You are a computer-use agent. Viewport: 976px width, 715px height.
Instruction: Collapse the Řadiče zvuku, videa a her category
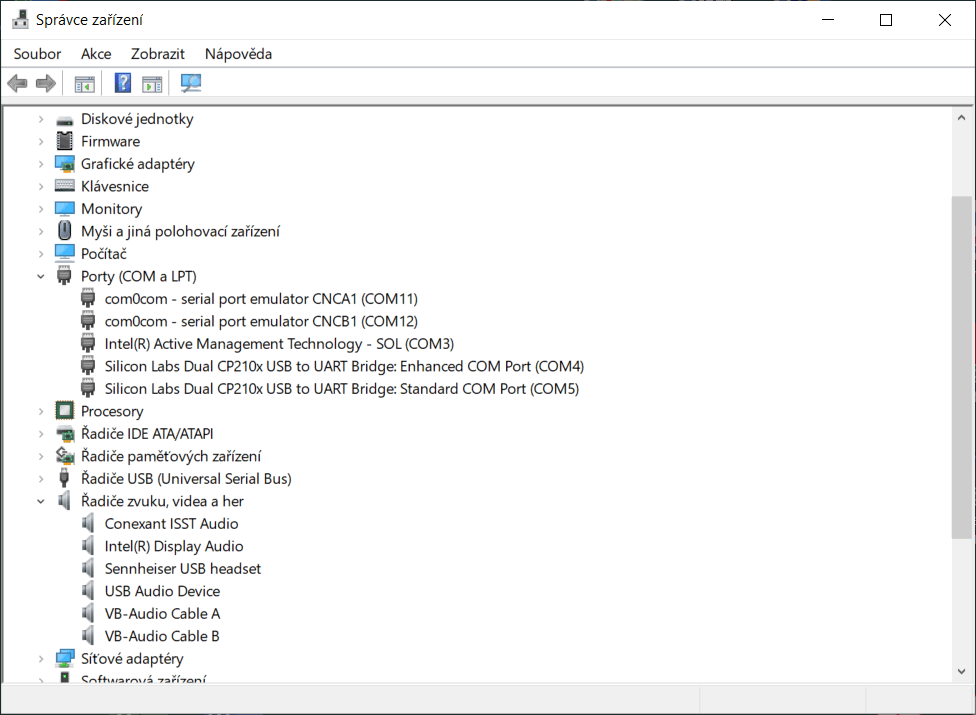click(x=41, y=501)
